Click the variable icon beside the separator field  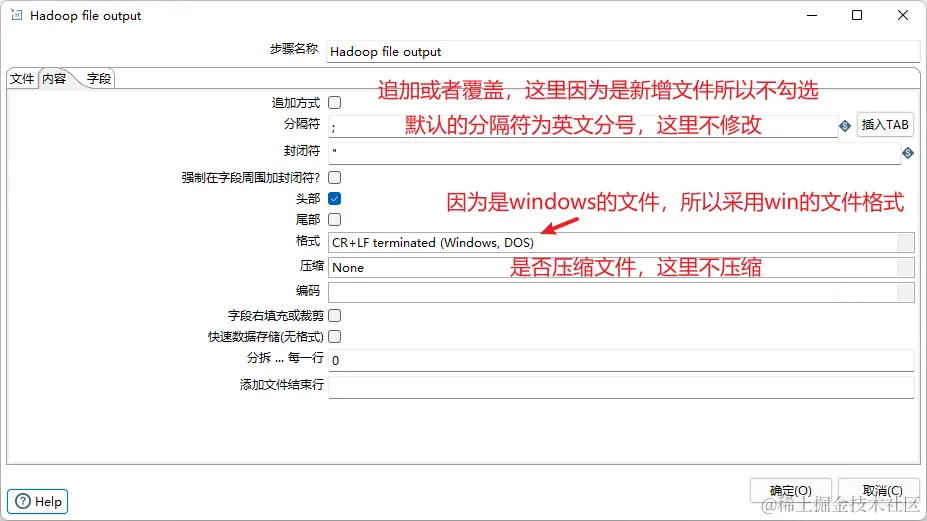coord(845,125)
